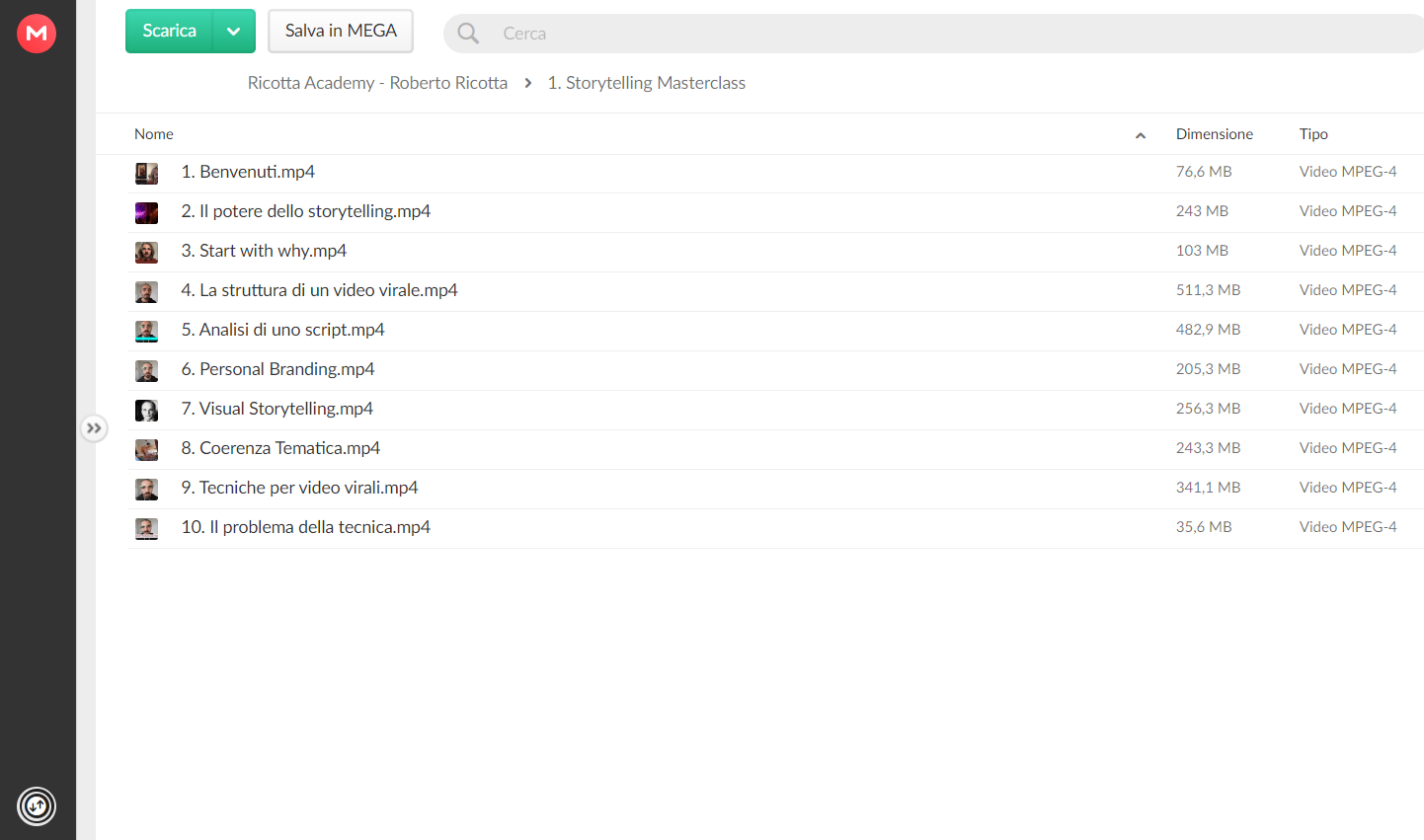Open the Scarica dropdown arrow
This screenshot has width=1424, height=840.
coord(234,31)
